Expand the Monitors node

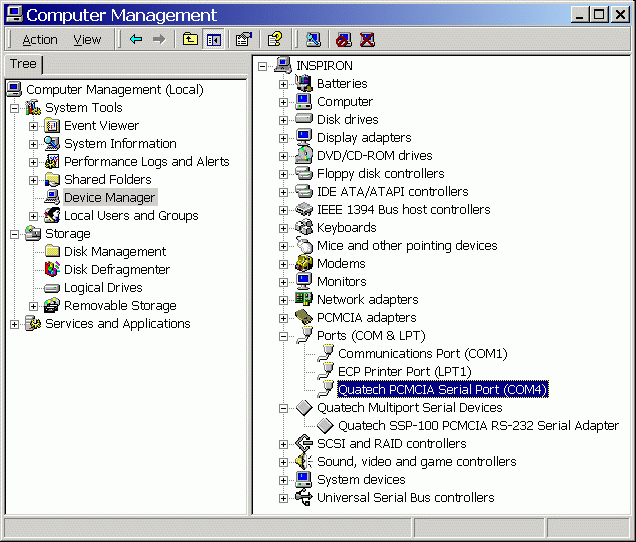point(284,282)
